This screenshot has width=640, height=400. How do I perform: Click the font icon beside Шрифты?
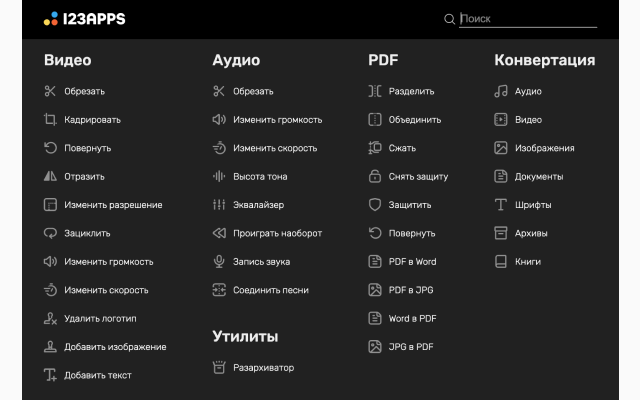501,205
